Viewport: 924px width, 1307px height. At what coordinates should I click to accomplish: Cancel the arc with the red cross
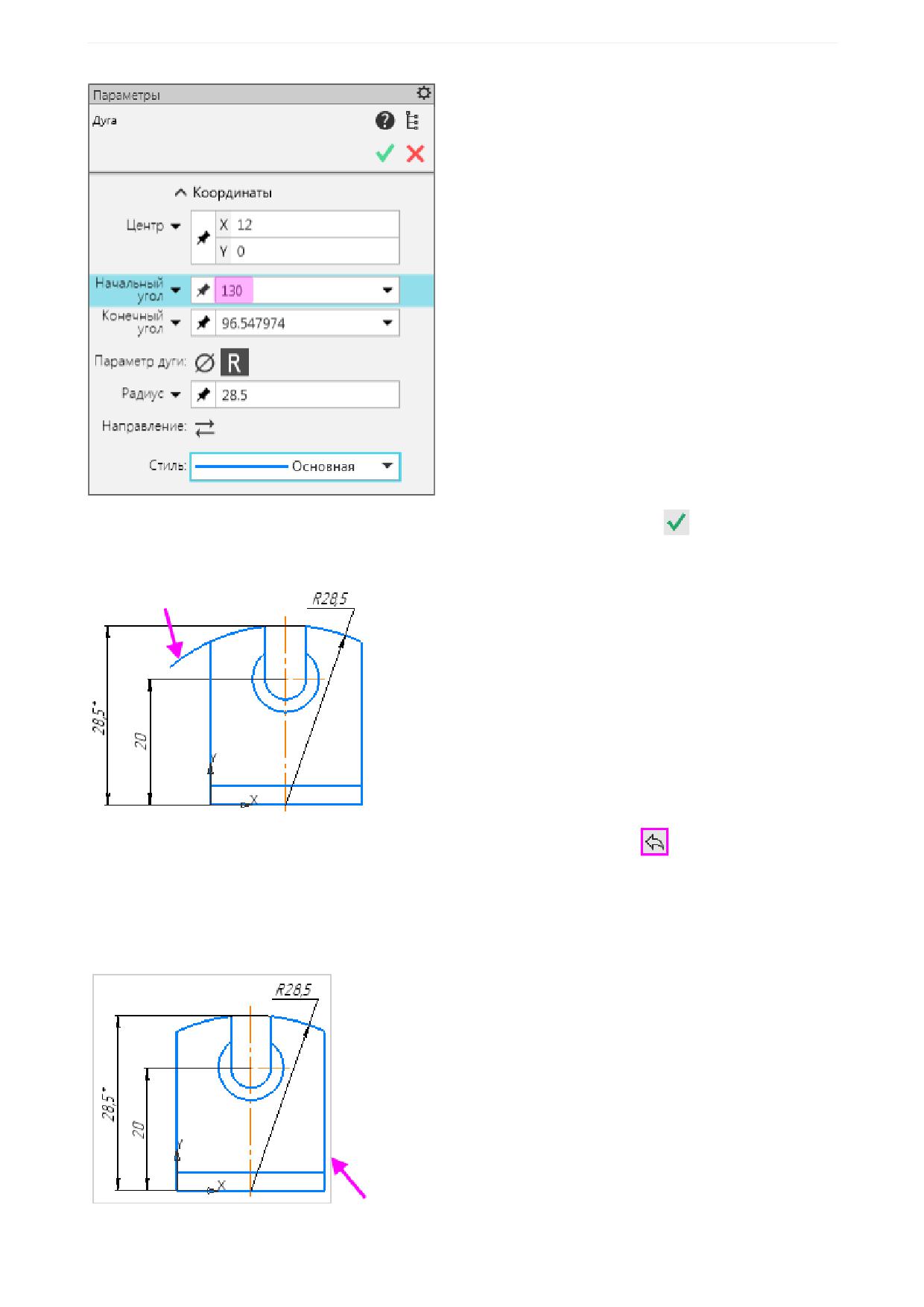pyautogui.click(x=415, y=154)
